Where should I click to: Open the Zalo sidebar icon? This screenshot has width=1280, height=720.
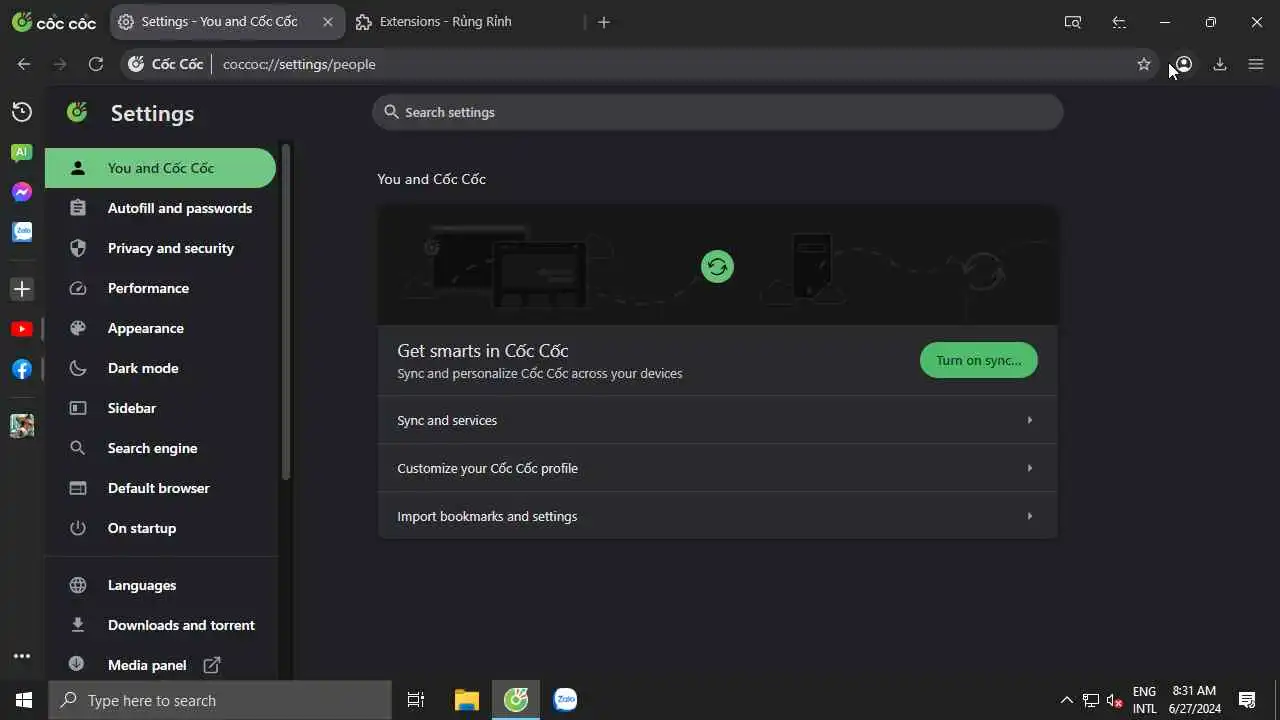[x=22, y=232]
